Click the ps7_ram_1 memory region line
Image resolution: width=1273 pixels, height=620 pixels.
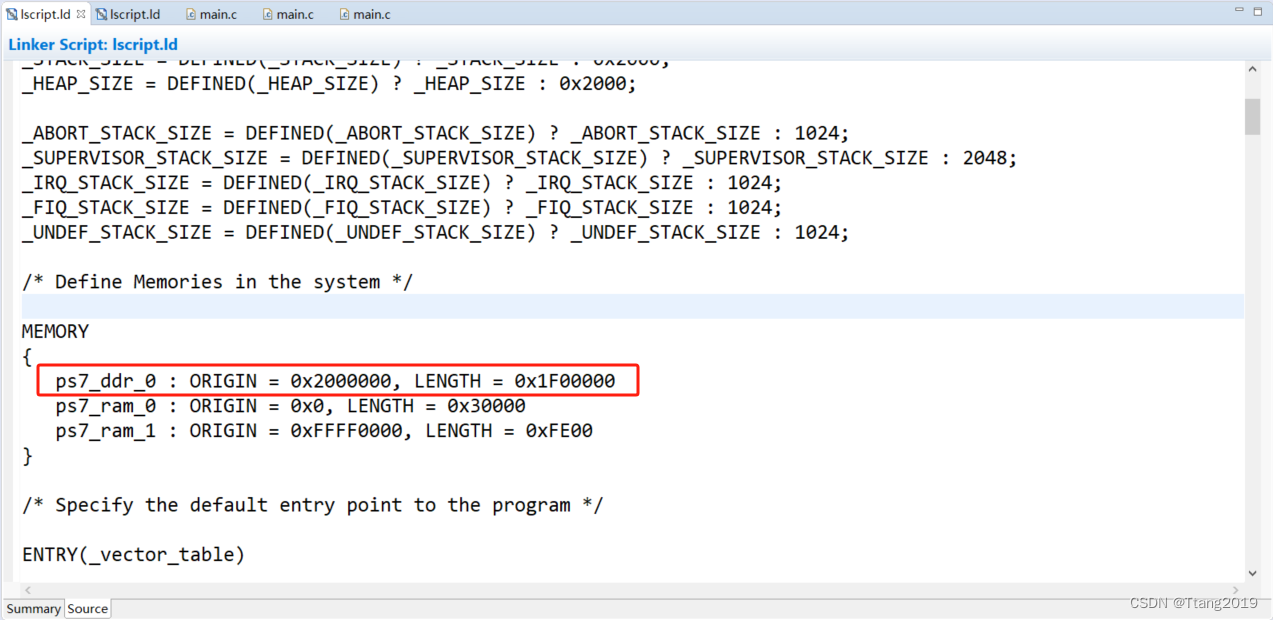[x=324, y=431]
